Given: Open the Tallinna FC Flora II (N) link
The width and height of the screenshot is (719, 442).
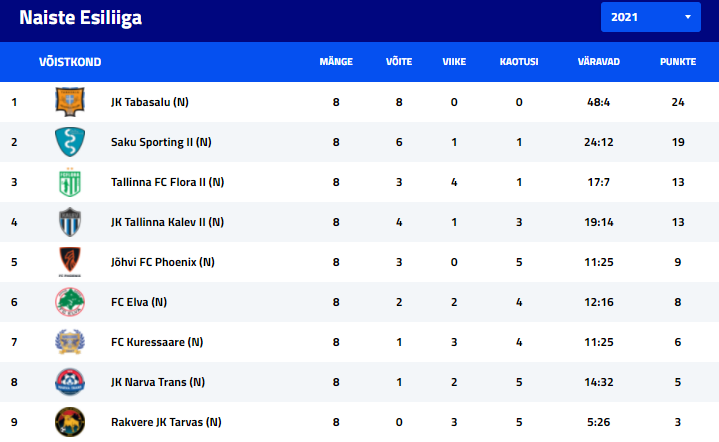Looking at the screenshot, I should pos(167,182).
